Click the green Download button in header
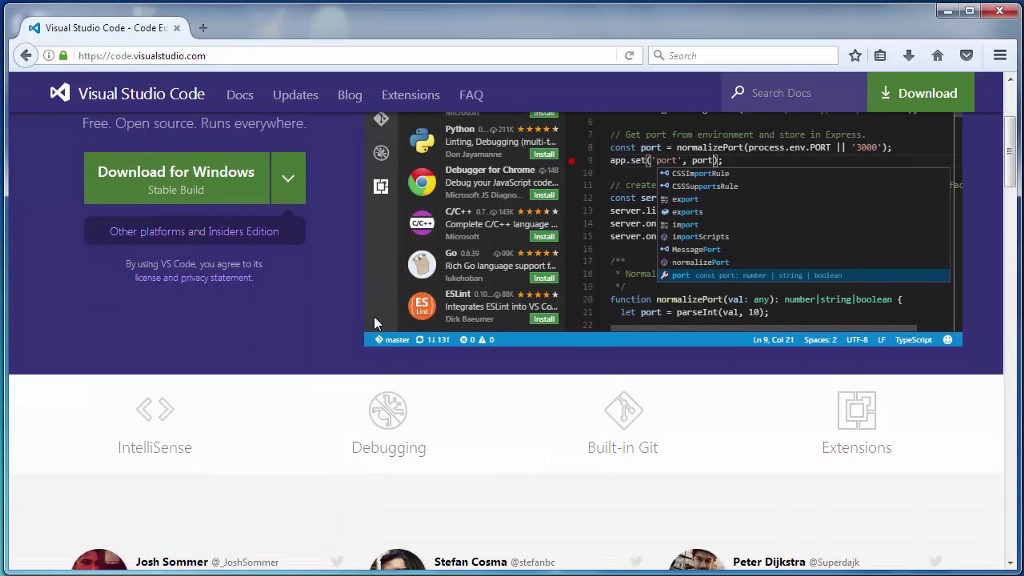The image size is (1024, 576). click(920, 93)
